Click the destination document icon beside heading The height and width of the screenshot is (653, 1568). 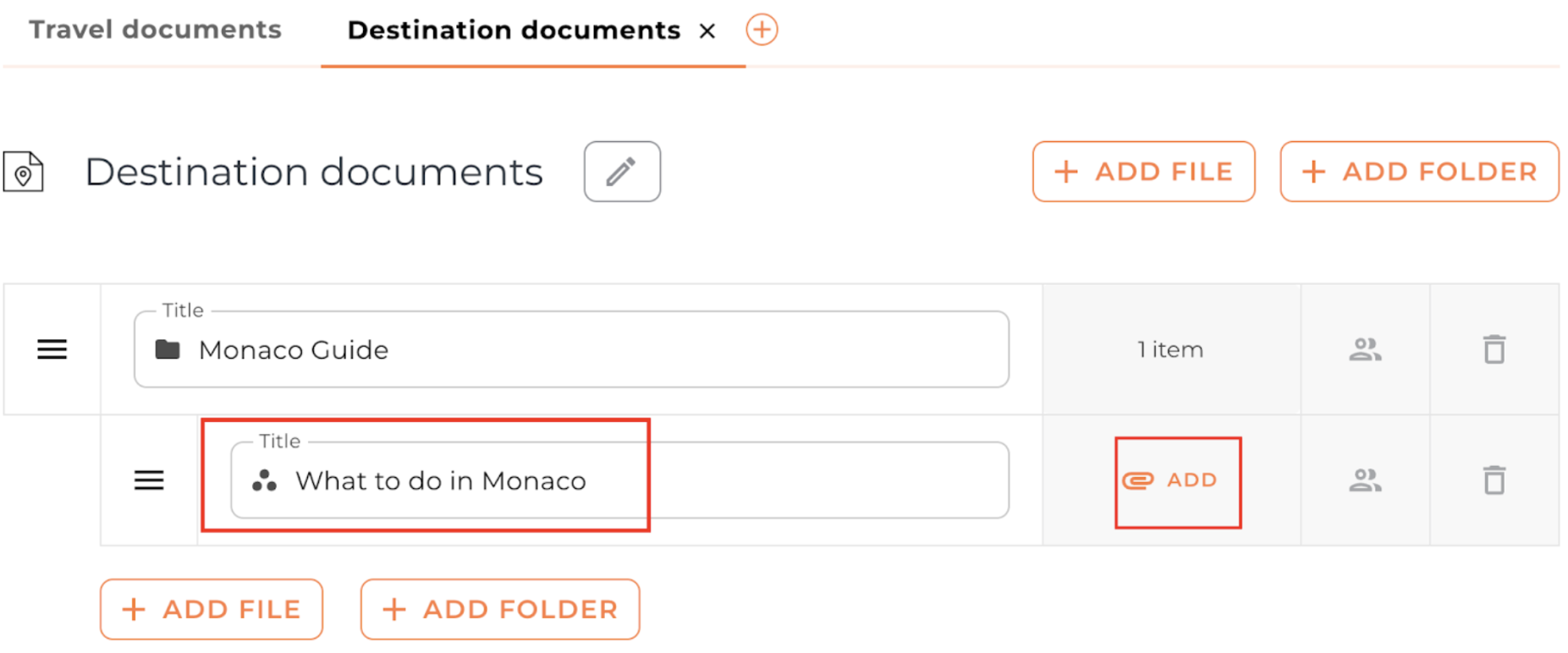pos(24,172)
